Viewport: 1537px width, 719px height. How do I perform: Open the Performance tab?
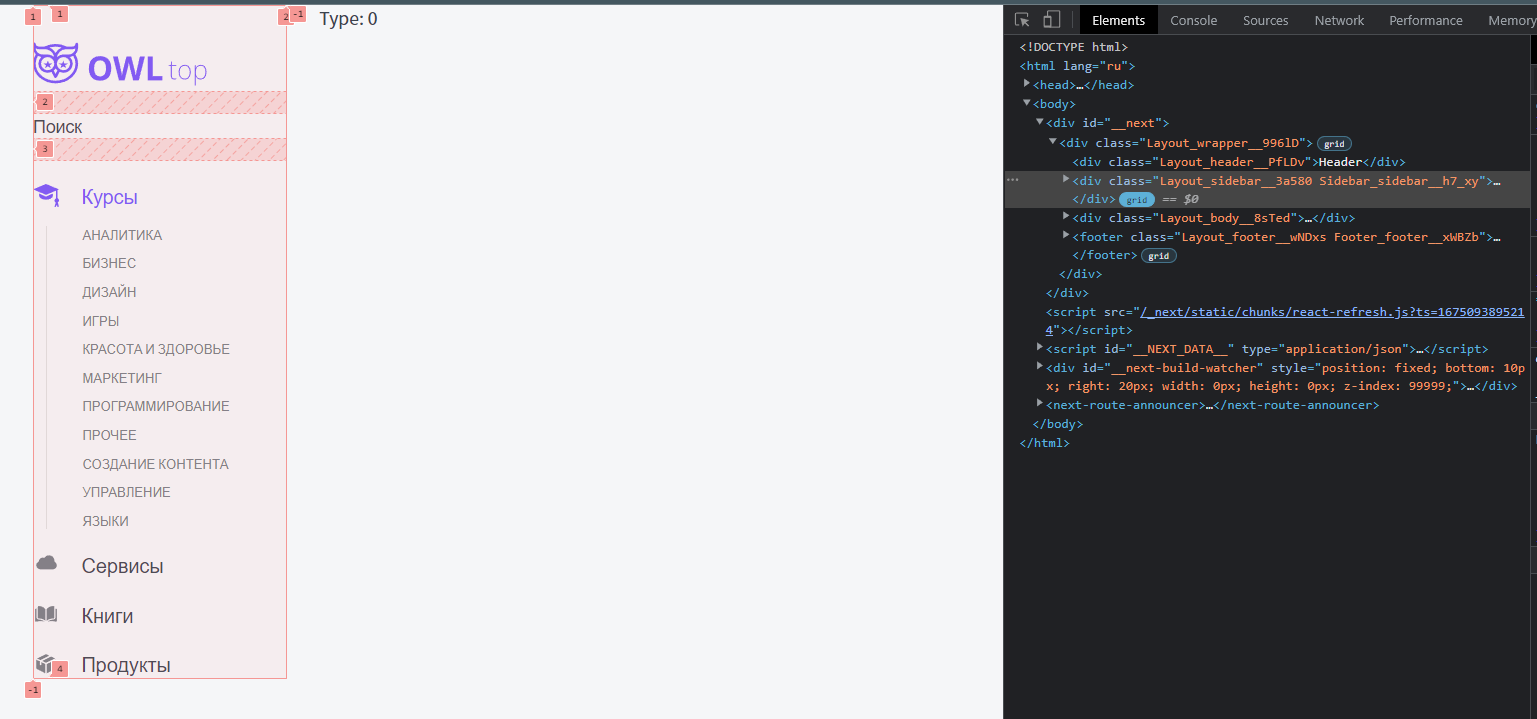pos(1426,20)
